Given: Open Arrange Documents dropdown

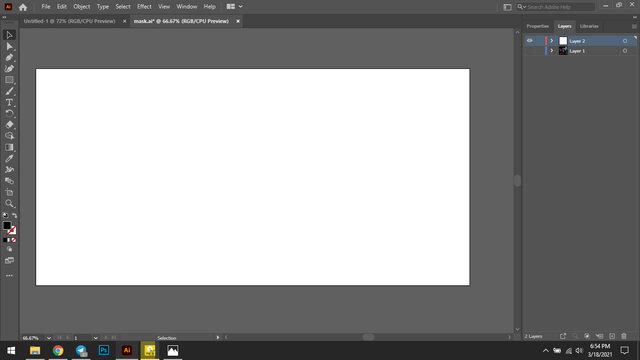Looking at the screenshot, I should click(x=234, y=7).
